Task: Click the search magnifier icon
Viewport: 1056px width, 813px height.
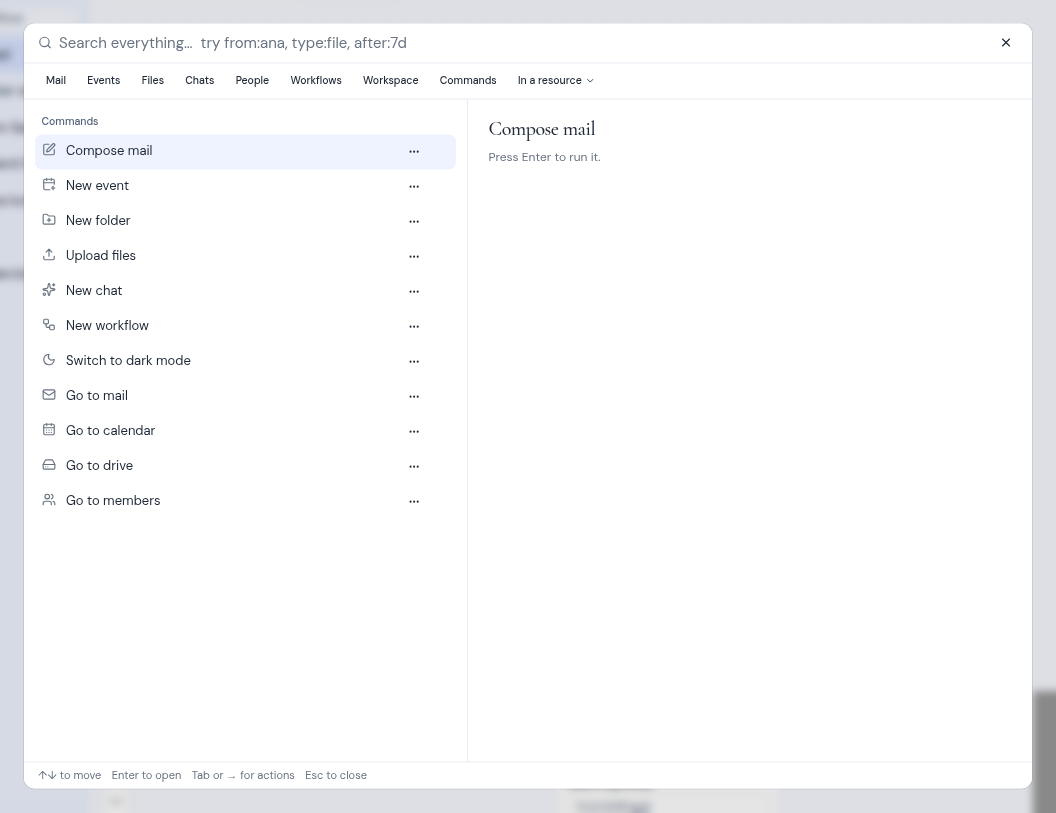Action: [45, 43]
